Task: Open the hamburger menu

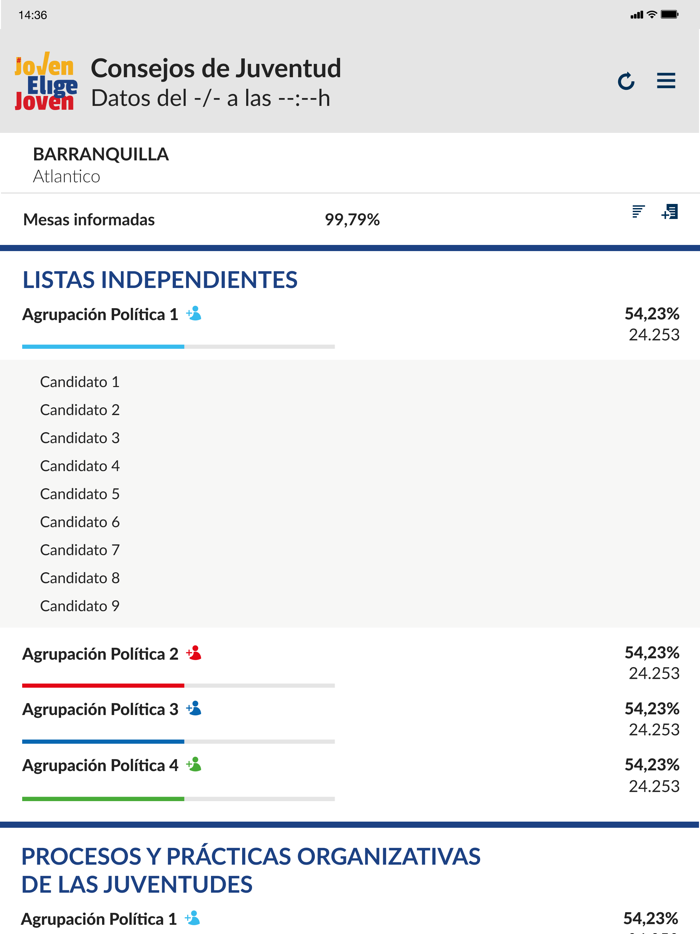Action: [x=666, y=81]
